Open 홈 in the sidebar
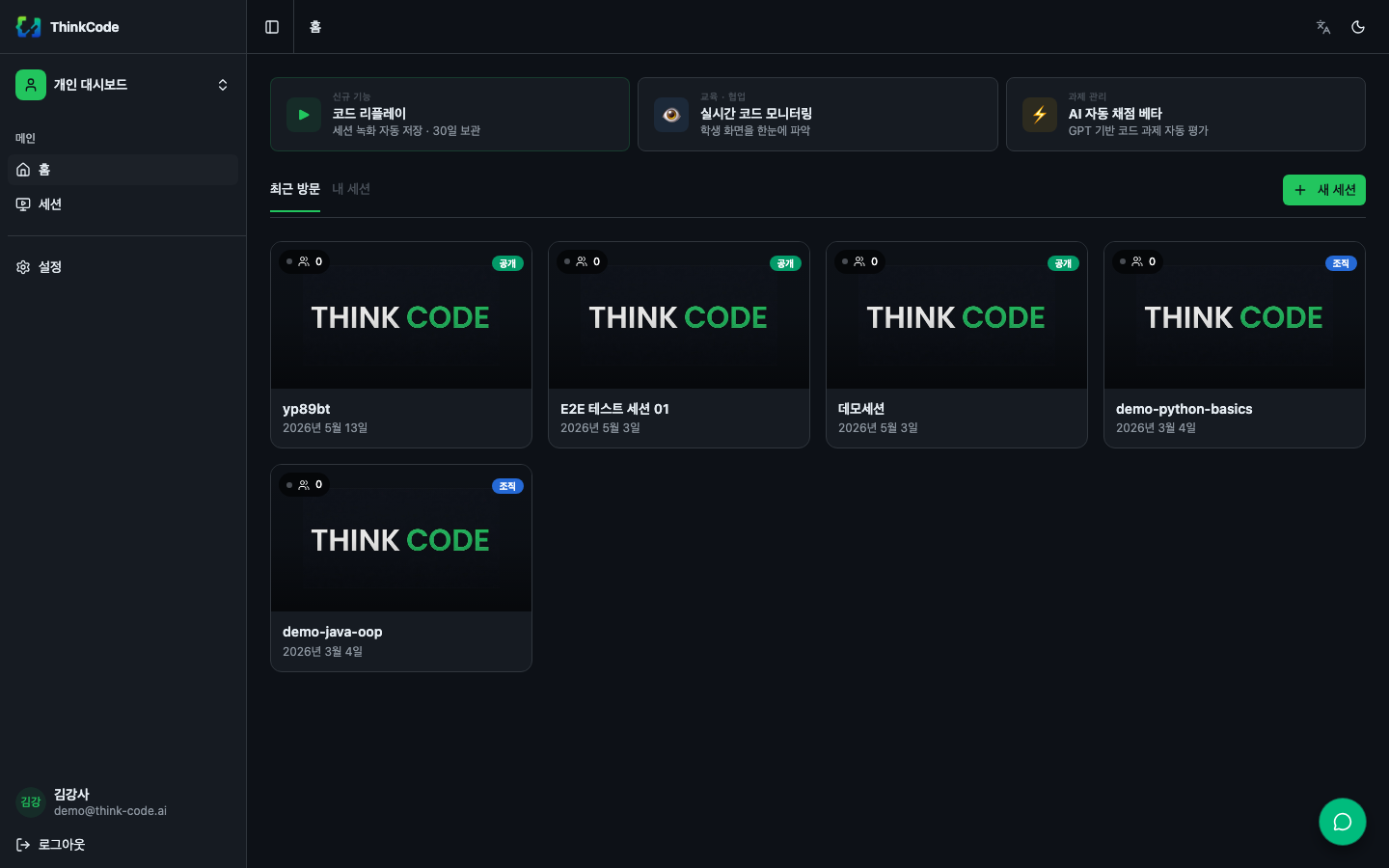This screenshot has height=868, width=1389. tap(123, 170)
